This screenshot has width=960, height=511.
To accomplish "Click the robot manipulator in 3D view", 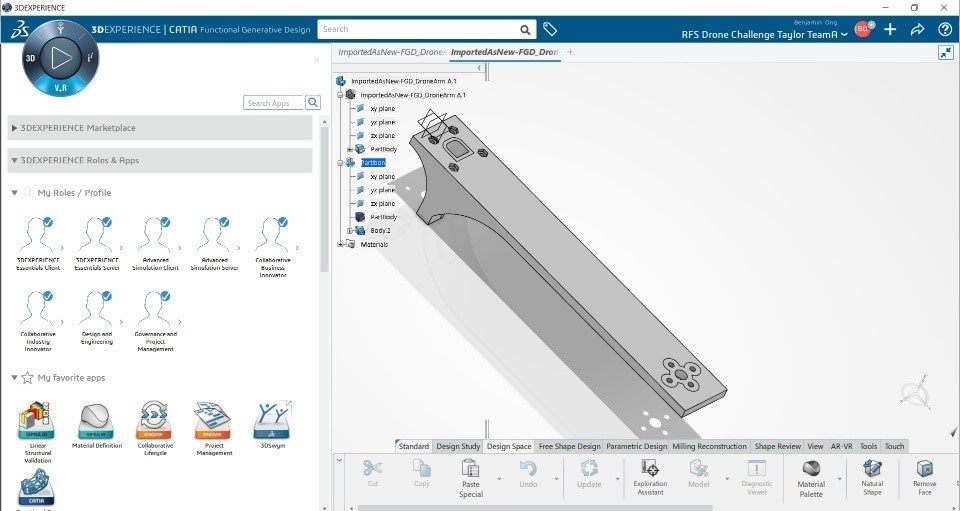I will (x=917, y=392).
